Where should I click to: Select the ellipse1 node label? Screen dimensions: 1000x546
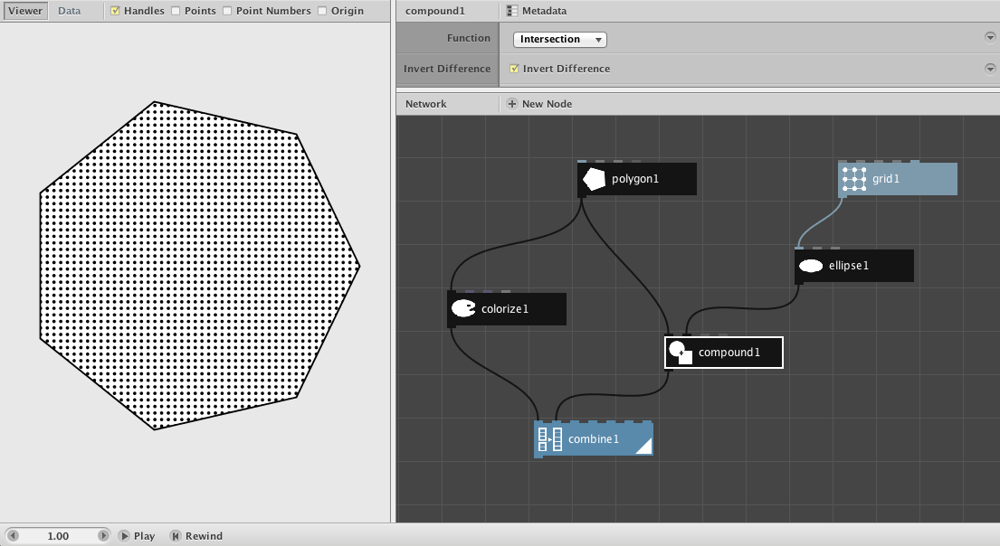[x=848, y=265]
